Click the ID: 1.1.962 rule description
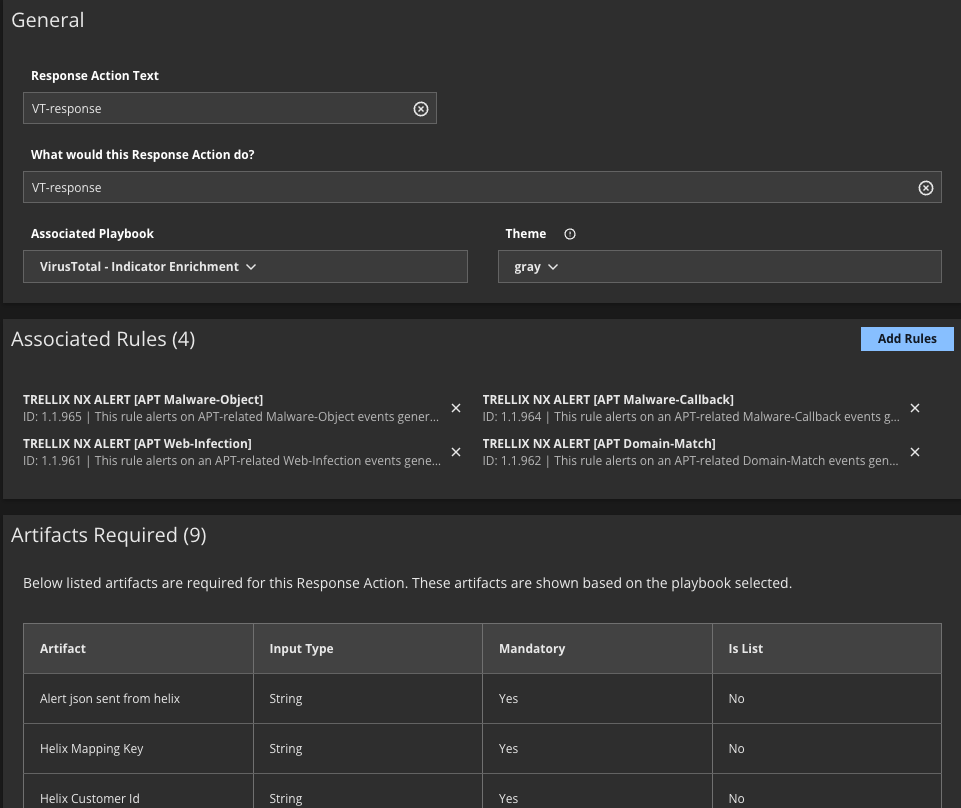 691,461
